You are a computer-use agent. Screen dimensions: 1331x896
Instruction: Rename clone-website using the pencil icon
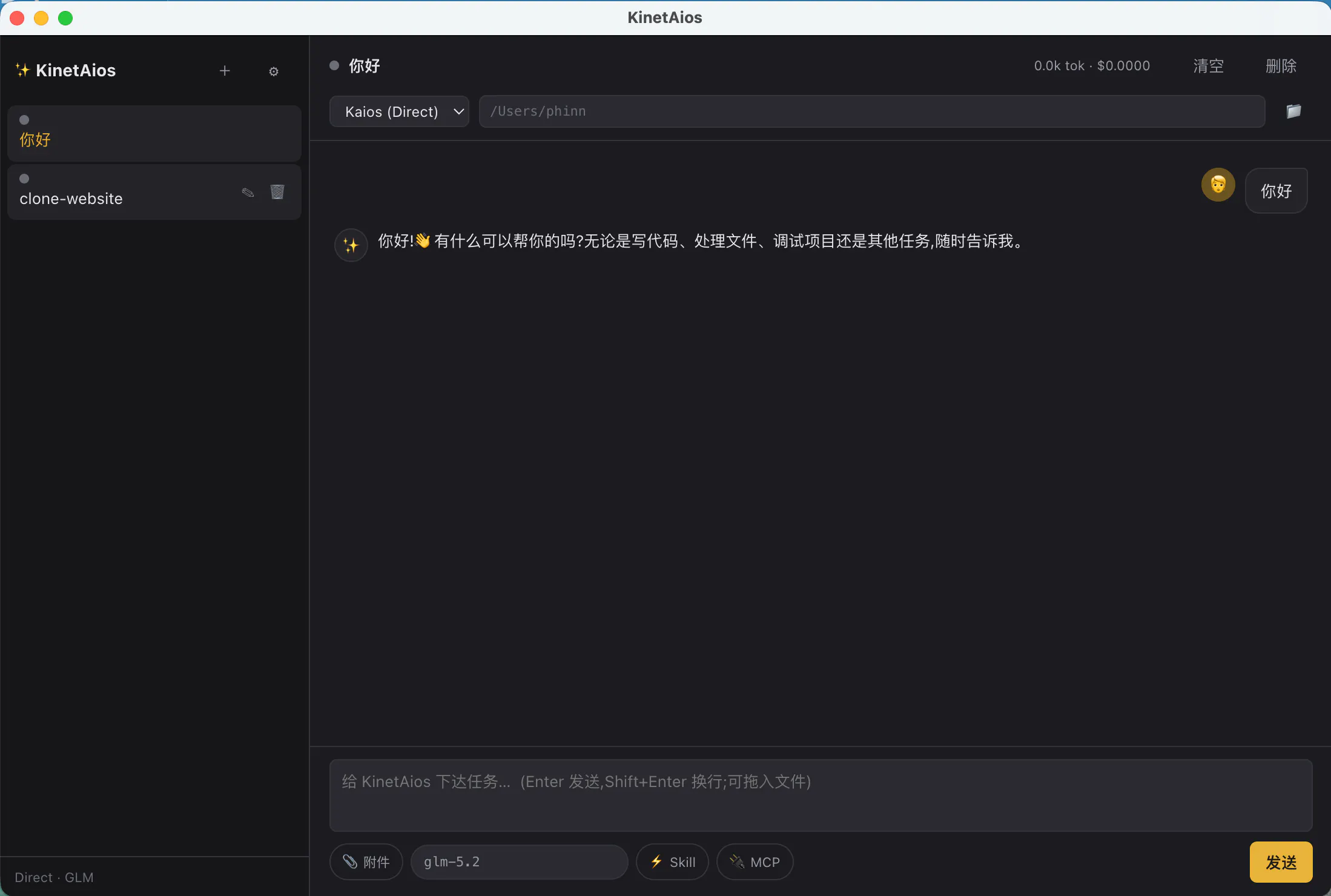248,193
